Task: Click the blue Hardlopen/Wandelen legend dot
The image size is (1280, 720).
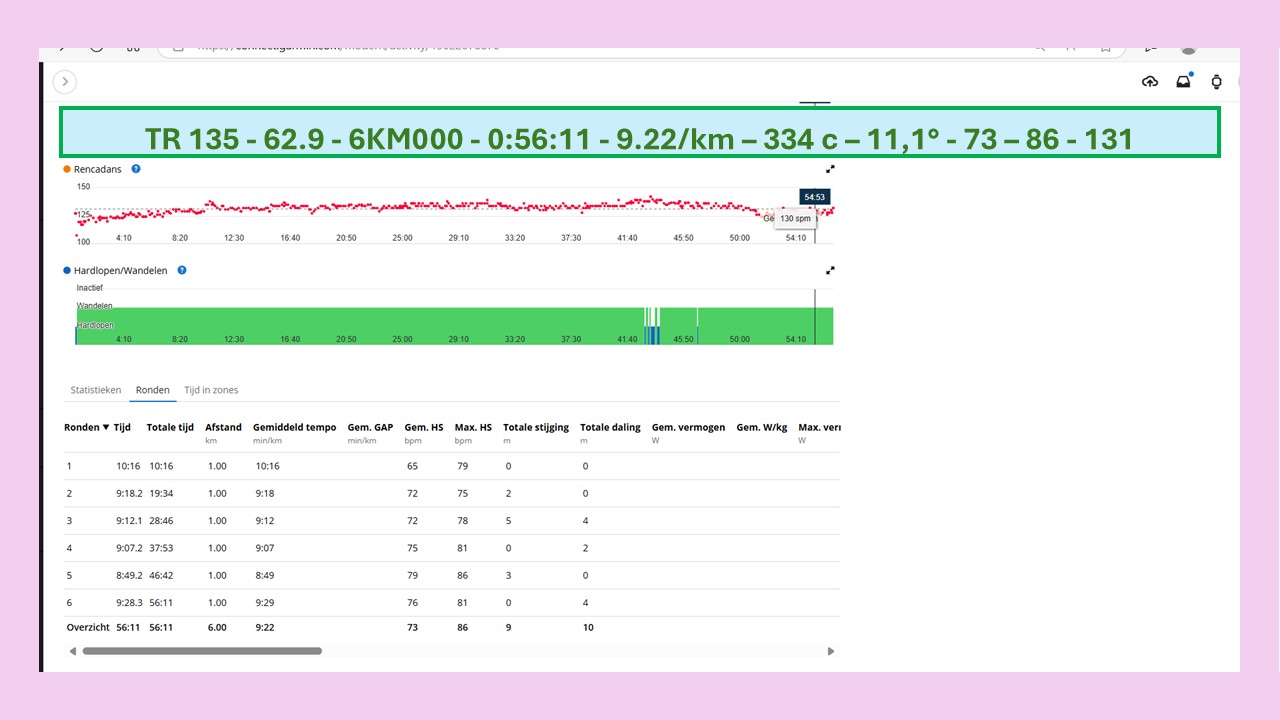Action: click(x=67, y=270)
